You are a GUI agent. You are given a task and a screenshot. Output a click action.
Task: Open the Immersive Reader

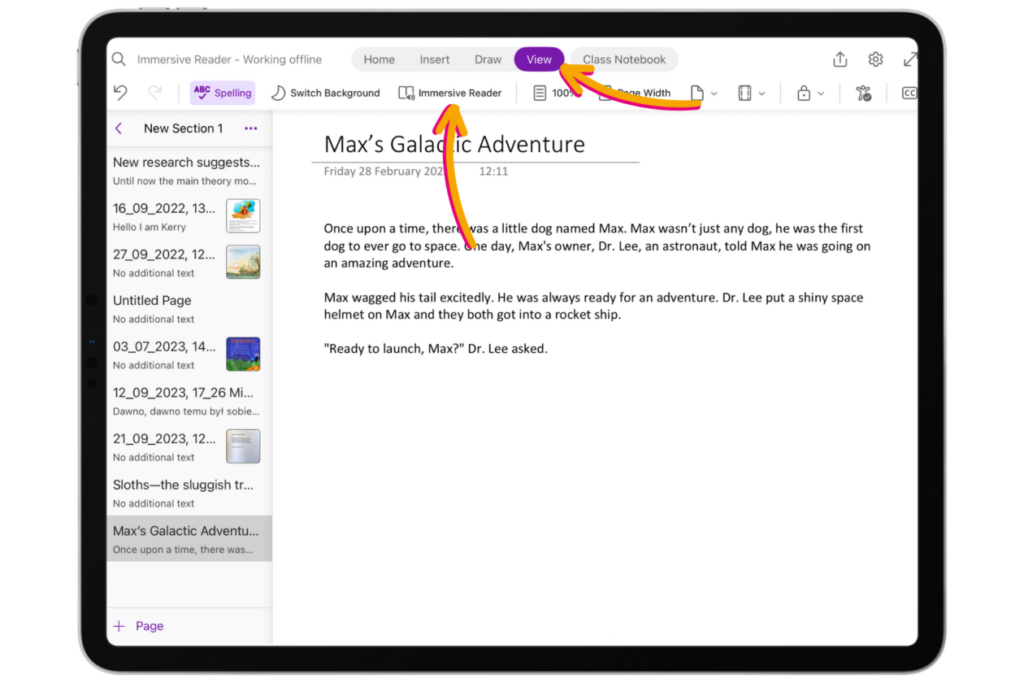coord(450,92)
